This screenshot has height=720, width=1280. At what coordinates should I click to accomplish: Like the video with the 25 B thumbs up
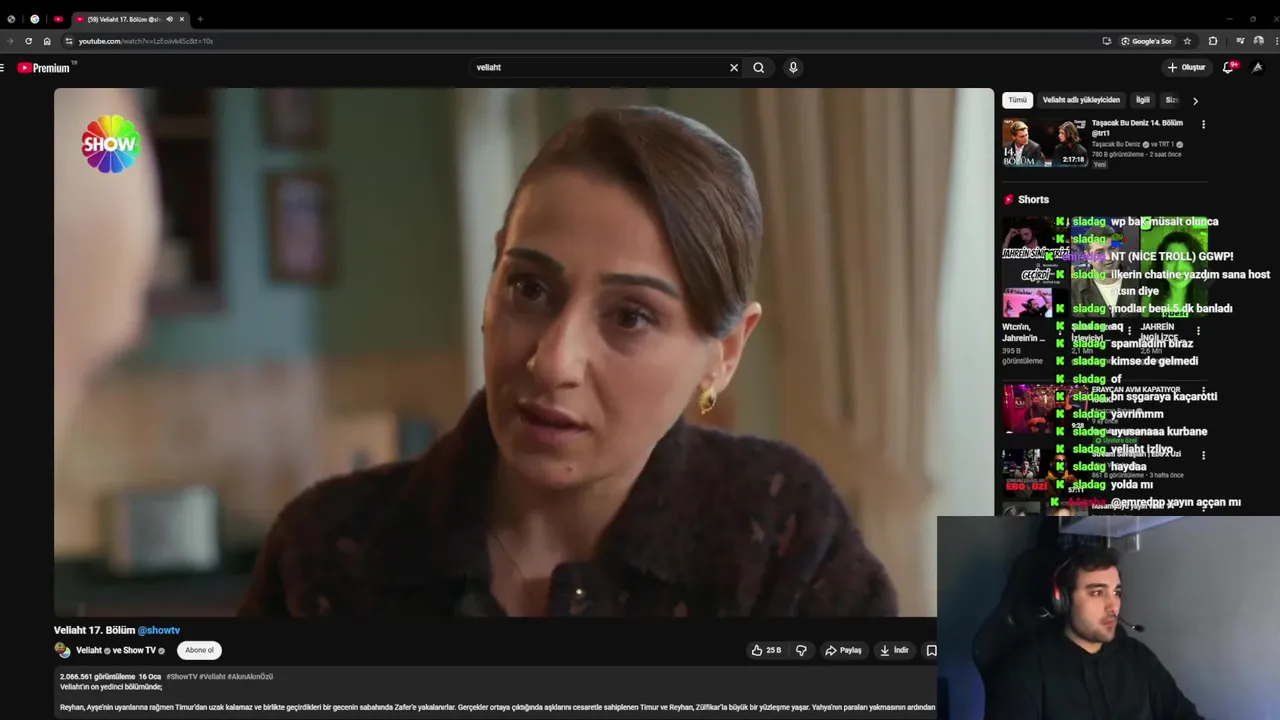click(767, 650)
